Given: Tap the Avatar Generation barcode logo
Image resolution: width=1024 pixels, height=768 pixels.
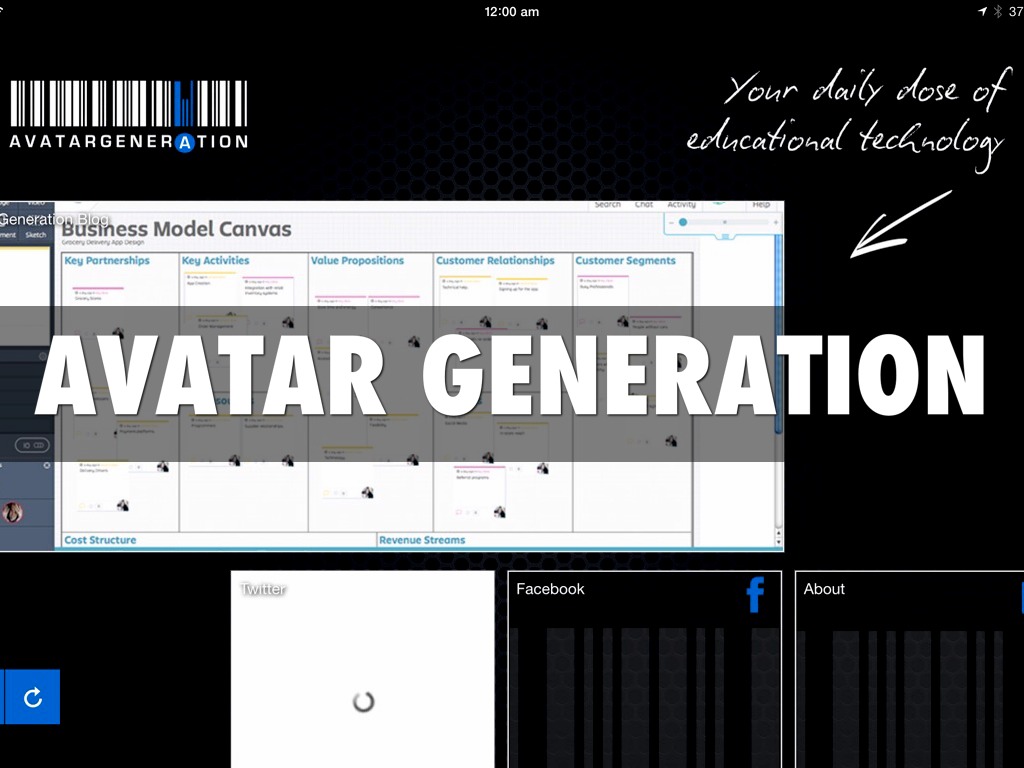Looking at the screenshot, I should pyautogui.click(x=128, y=115).
